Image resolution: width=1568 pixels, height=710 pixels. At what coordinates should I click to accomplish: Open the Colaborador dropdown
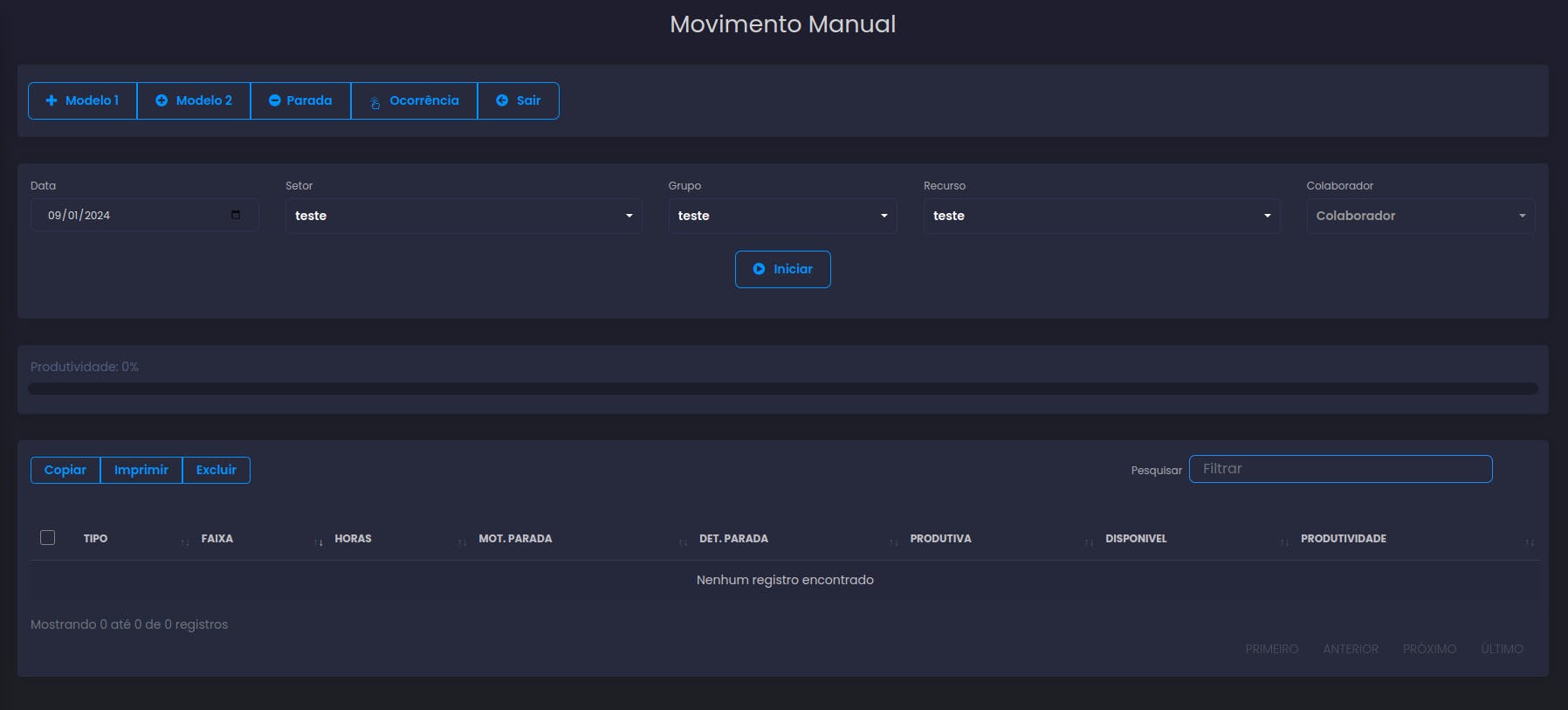(1420, 216)
